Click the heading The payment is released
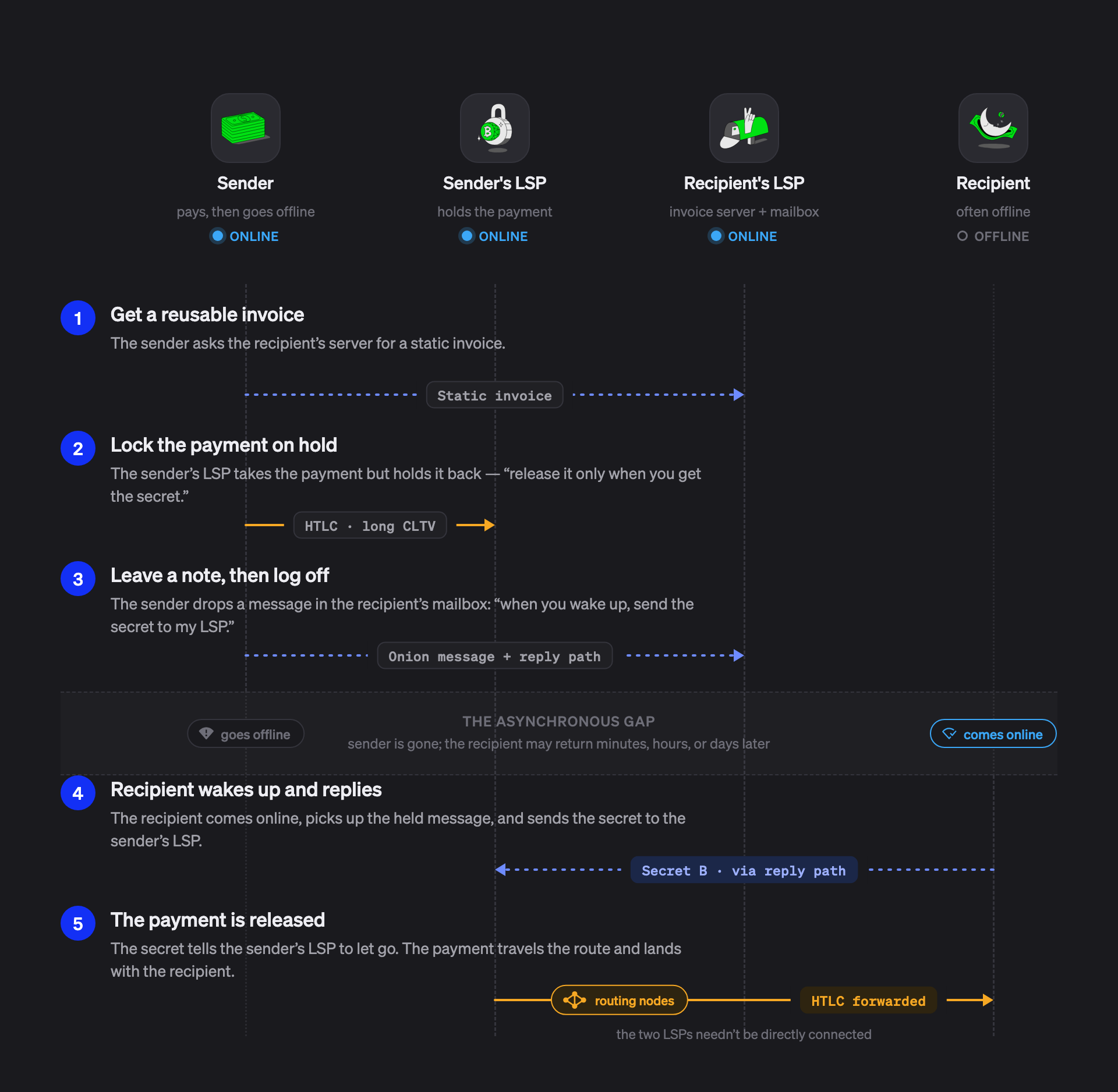The height and width of the screenshot is (1092, 1118). pos(218,920)
